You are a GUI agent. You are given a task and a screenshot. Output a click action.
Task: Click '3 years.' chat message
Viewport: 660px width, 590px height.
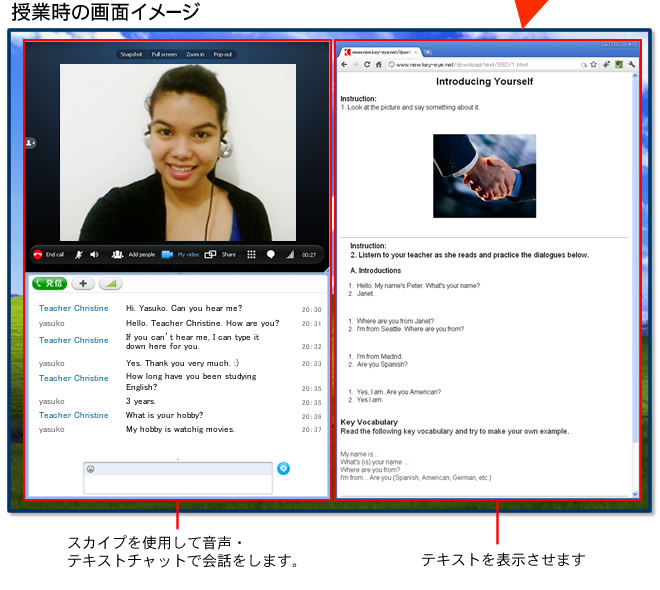click(141, 401)
